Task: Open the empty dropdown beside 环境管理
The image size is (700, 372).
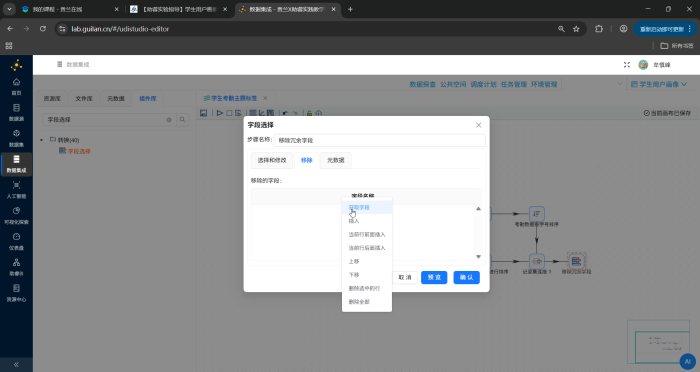Action: (x=593, y=84)
